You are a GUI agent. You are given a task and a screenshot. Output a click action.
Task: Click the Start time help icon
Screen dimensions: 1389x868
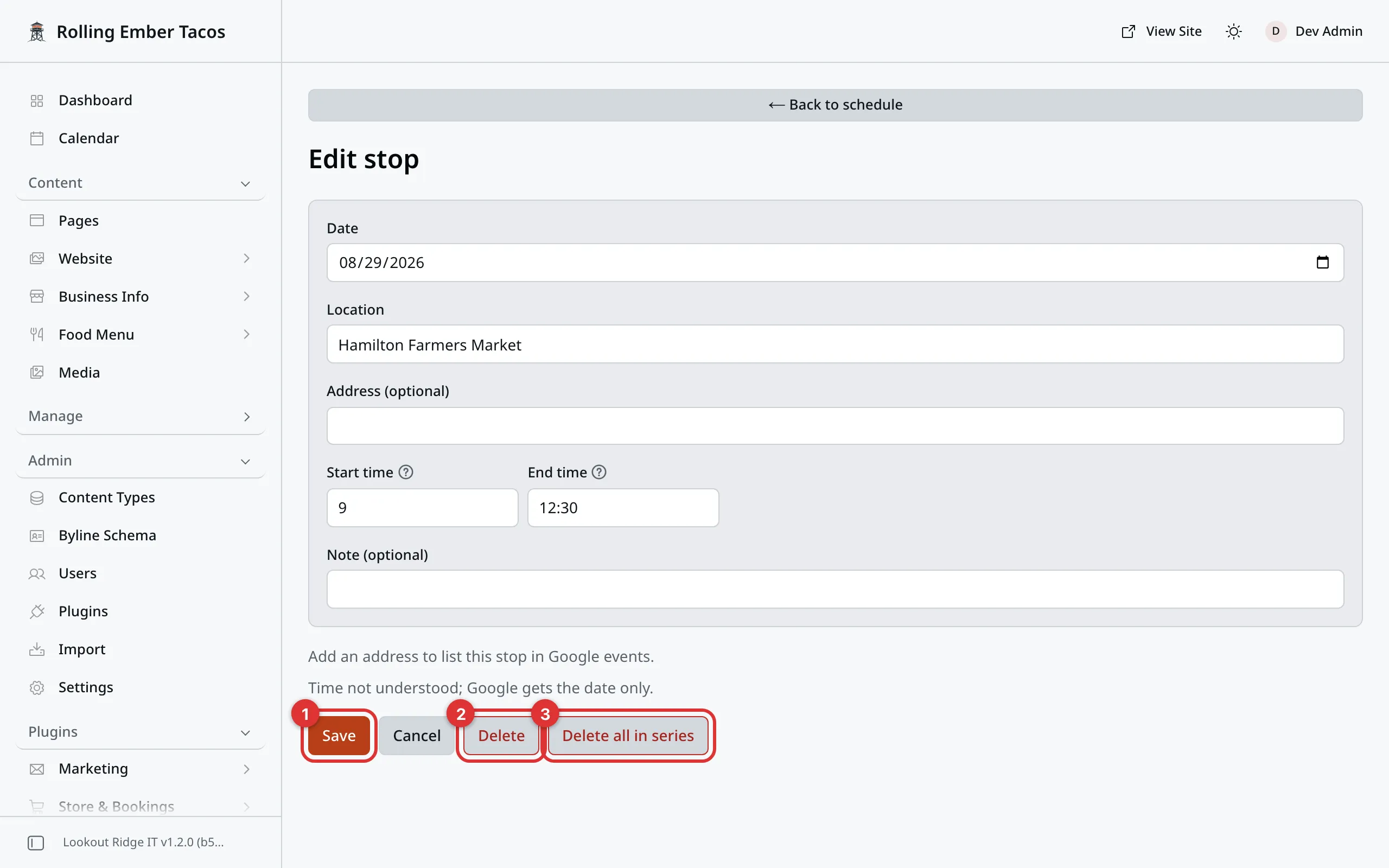coord(406,472)
